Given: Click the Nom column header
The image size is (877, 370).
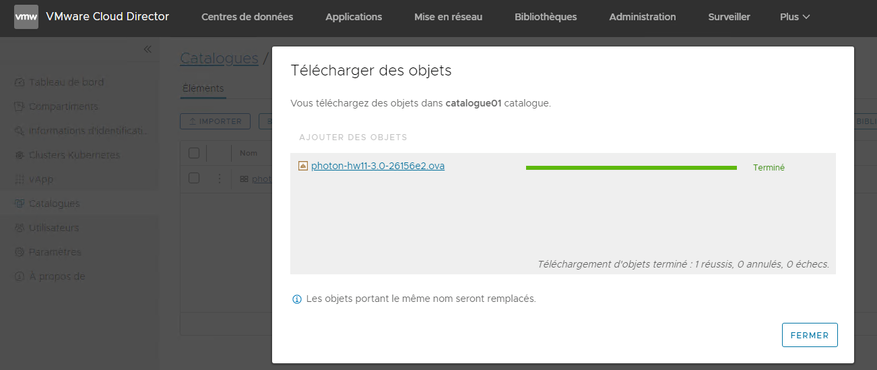Looking at the screenshot, I should pos(248,153).
